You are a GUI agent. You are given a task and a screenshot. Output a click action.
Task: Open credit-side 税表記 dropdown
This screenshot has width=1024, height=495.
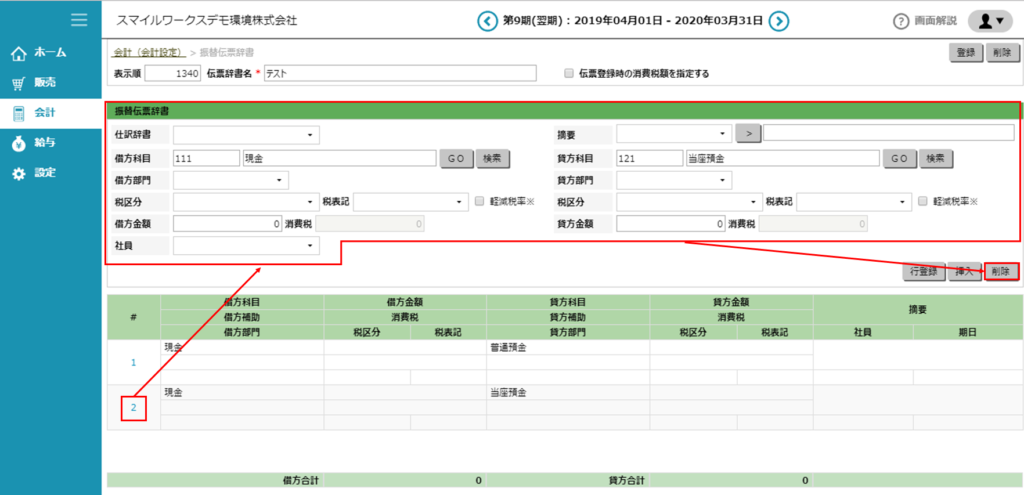854,202
